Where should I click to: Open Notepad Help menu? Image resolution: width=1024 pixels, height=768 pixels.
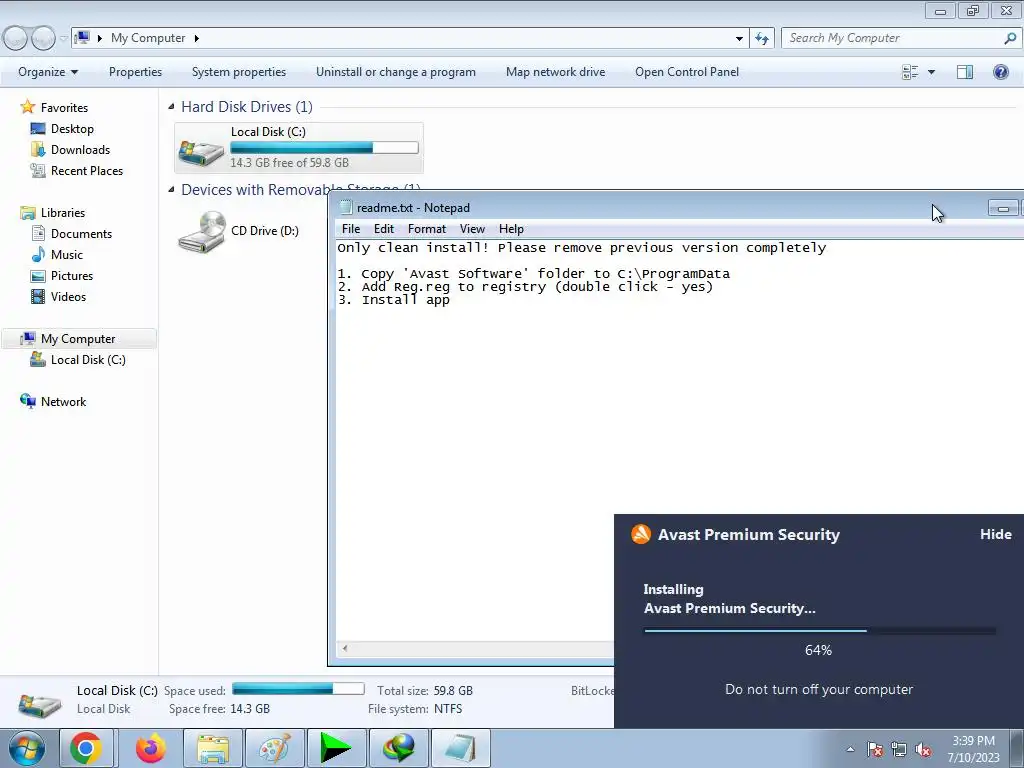pos(511,229)
